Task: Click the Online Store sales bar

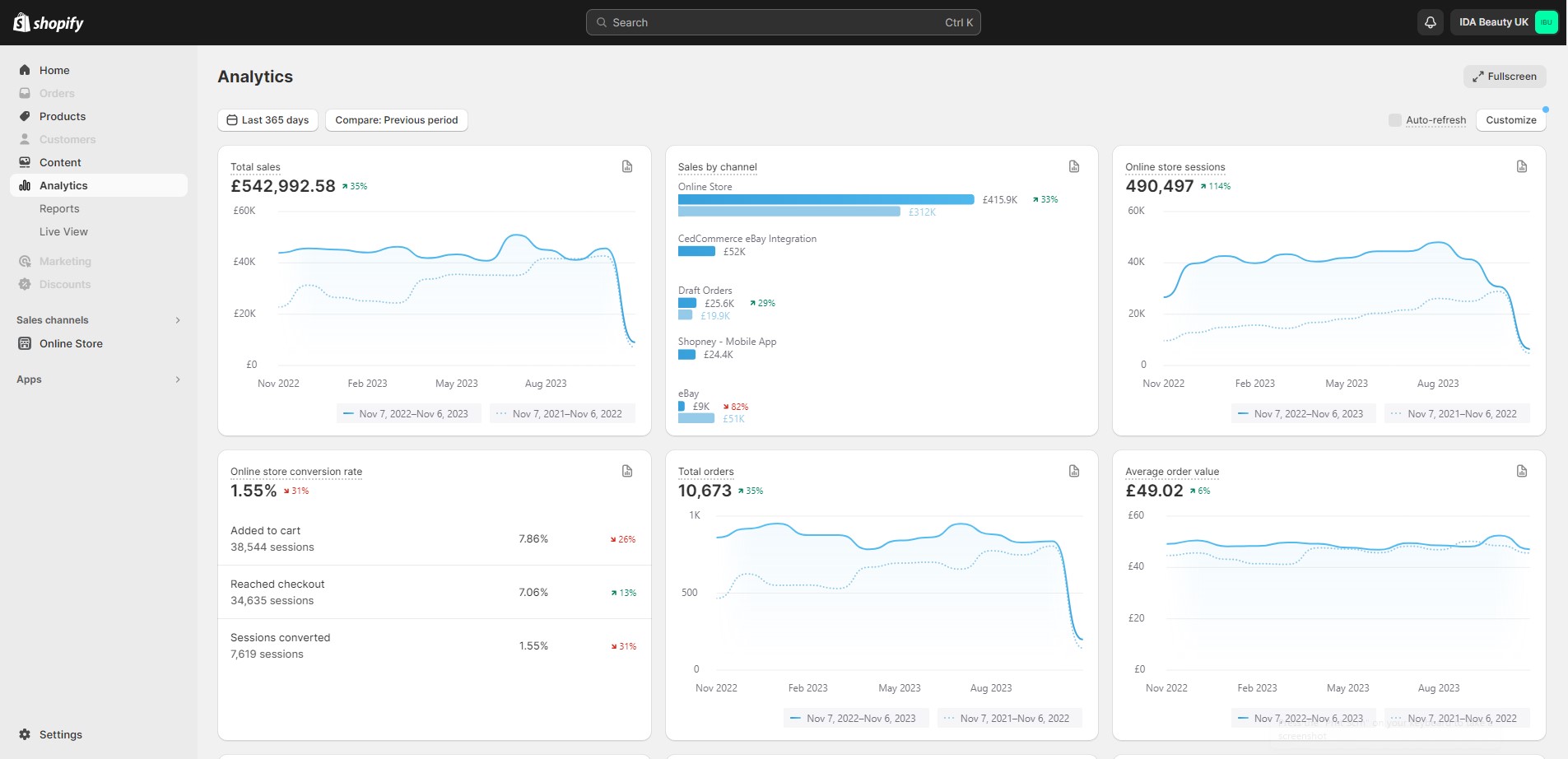Action: 826,199
